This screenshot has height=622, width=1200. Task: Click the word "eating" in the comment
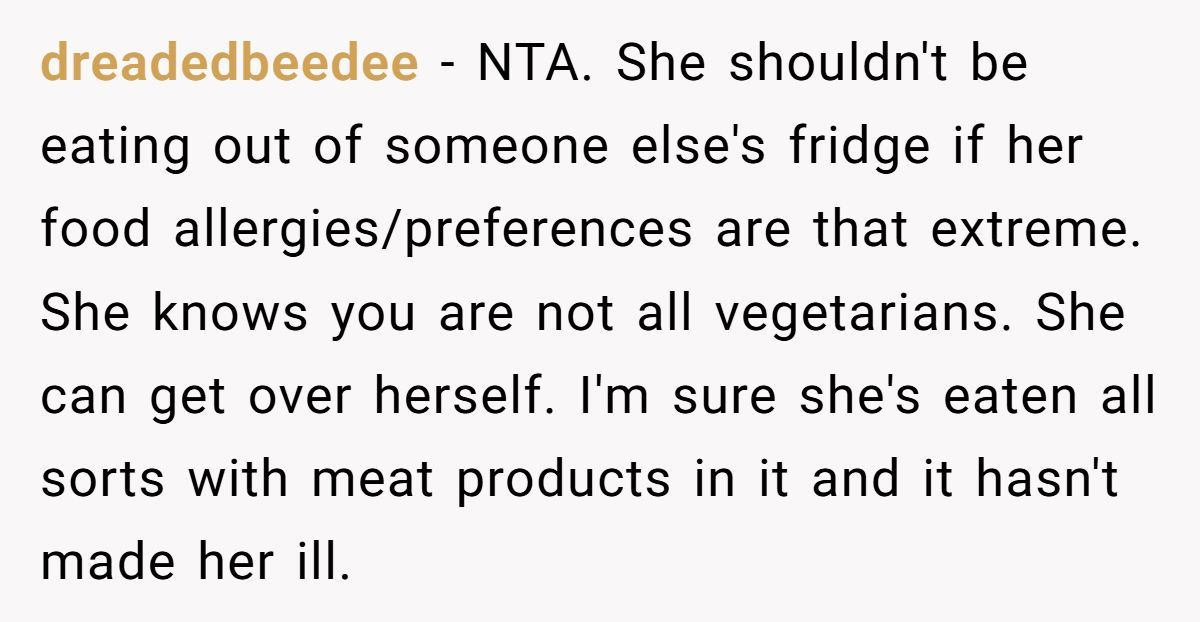[116, 147]
